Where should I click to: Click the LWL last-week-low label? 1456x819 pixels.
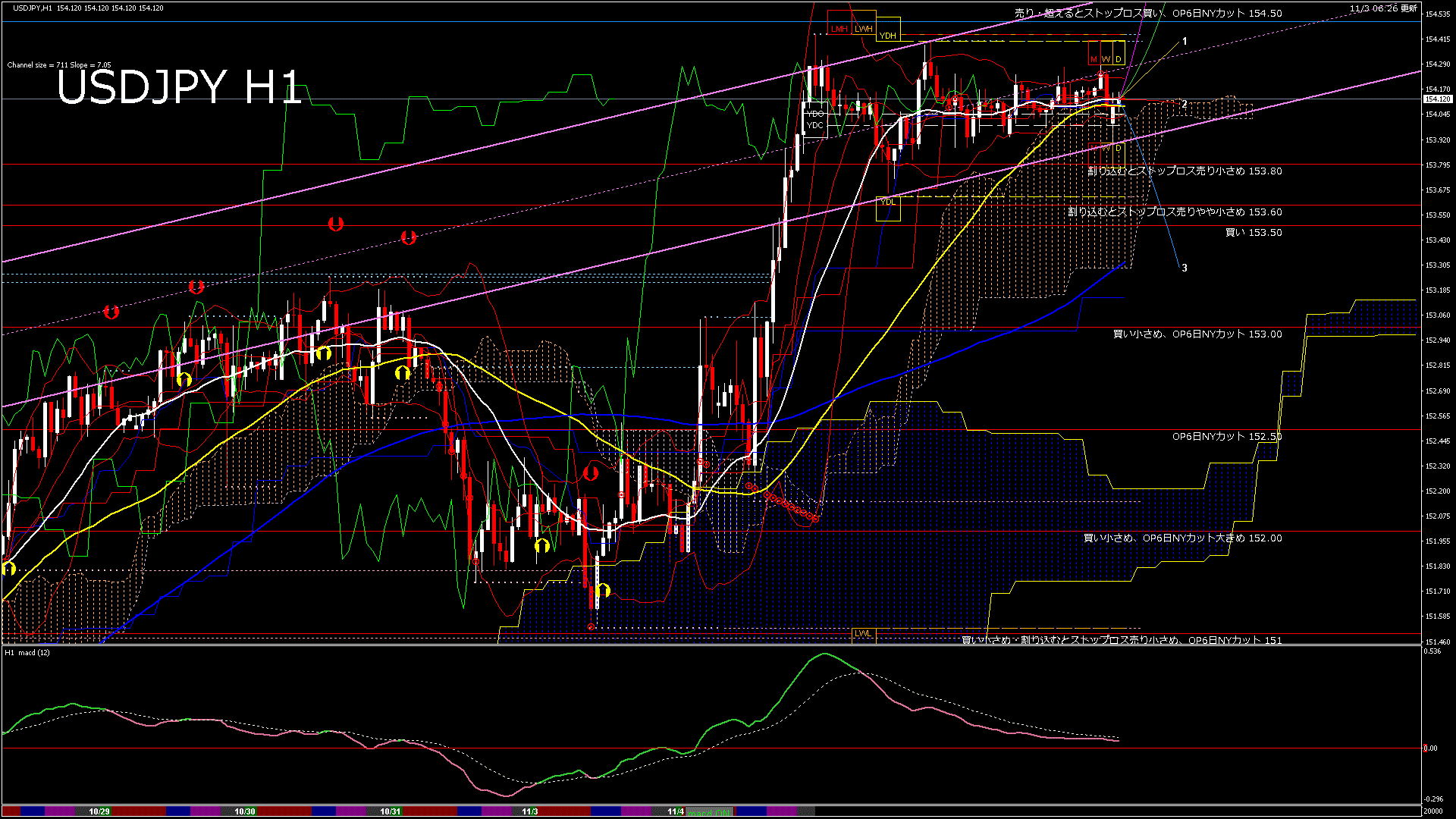point(863,633)
